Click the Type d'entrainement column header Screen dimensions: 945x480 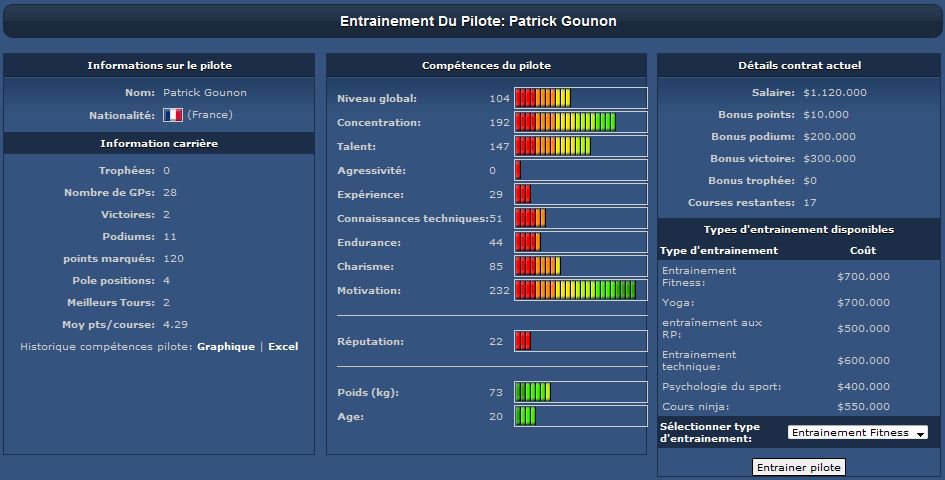click(718, 250)
